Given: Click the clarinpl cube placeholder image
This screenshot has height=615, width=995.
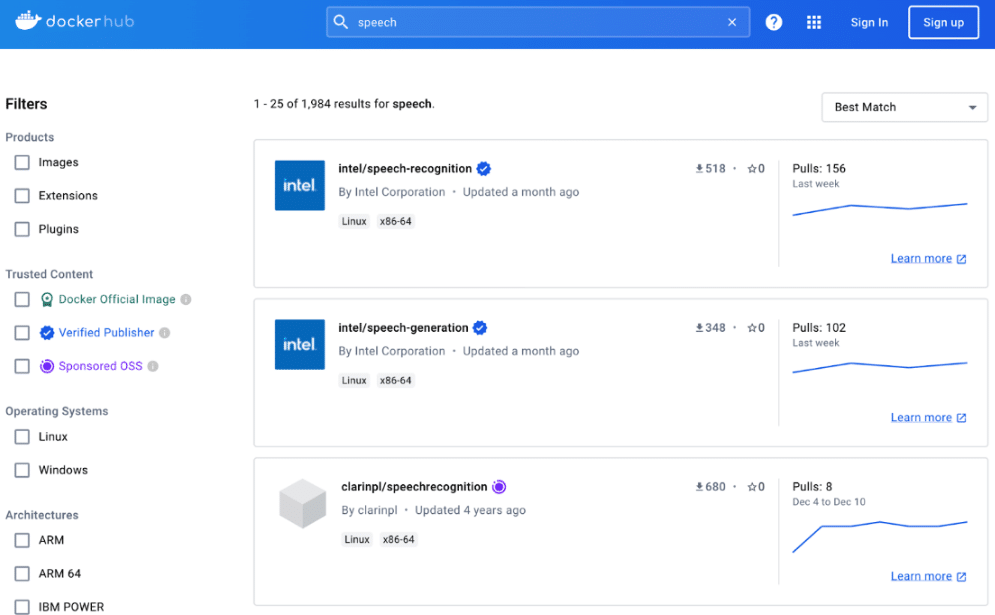Looking at the screenshot, I should [303, 503].
